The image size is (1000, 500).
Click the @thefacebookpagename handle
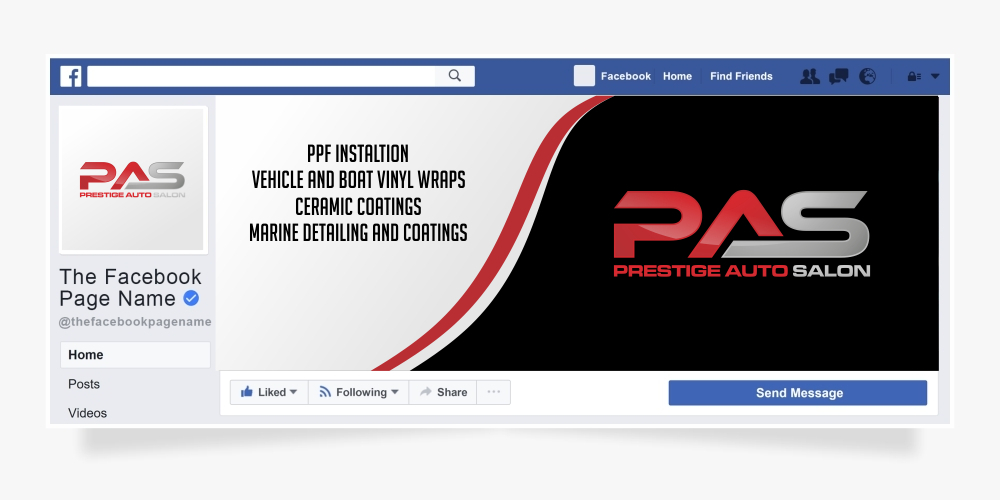pos(135,322)
